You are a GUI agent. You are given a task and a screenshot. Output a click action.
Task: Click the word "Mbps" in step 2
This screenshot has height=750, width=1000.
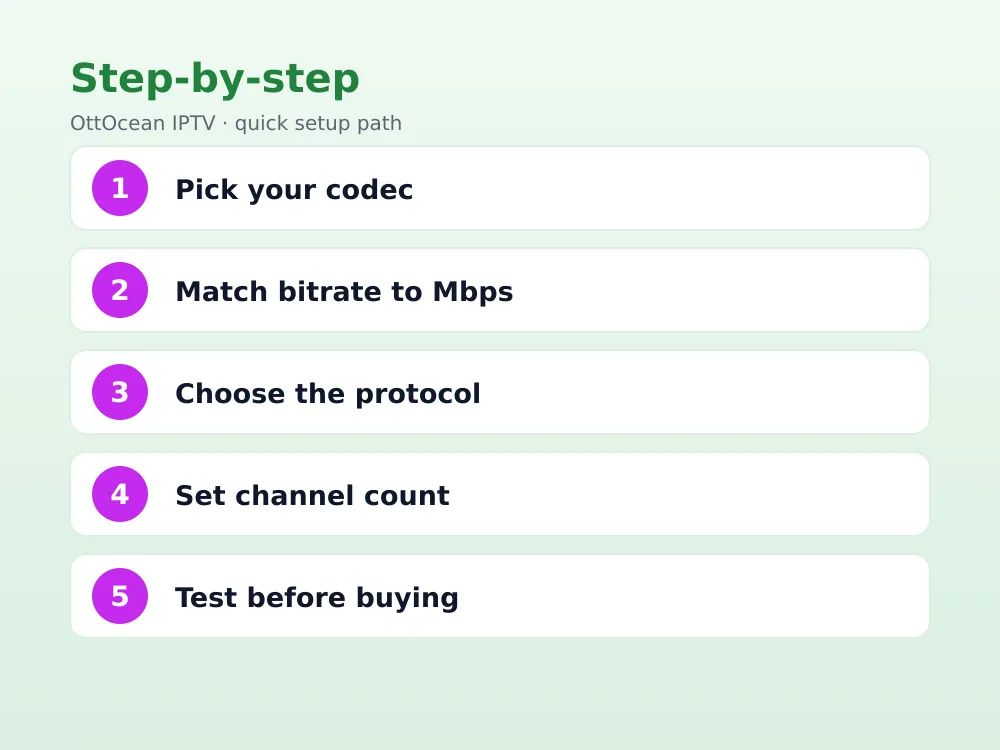pyautogui.click(x=473, y=291)
